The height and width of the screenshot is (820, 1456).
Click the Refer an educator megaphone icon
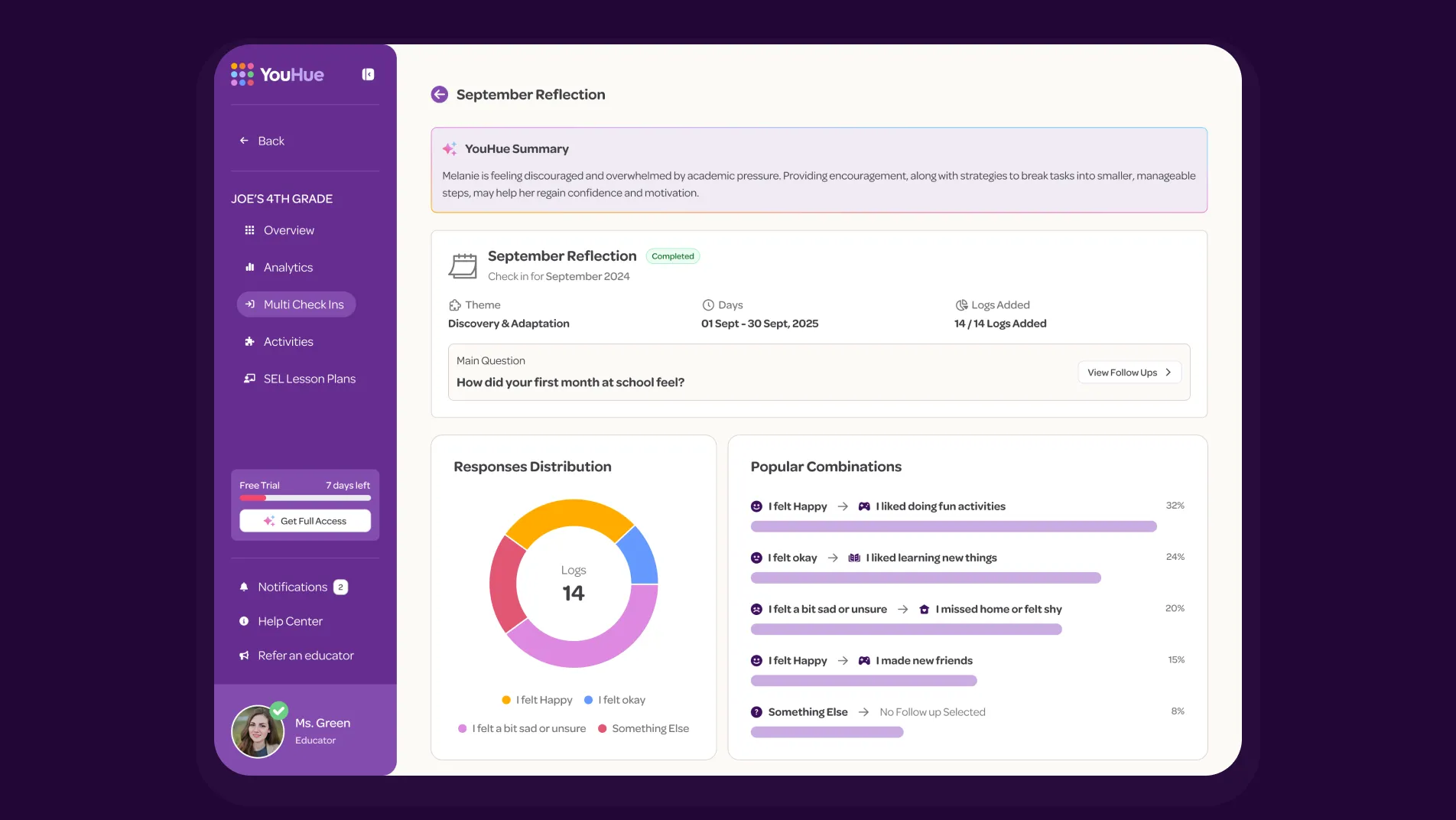click(x=244, y=656)
